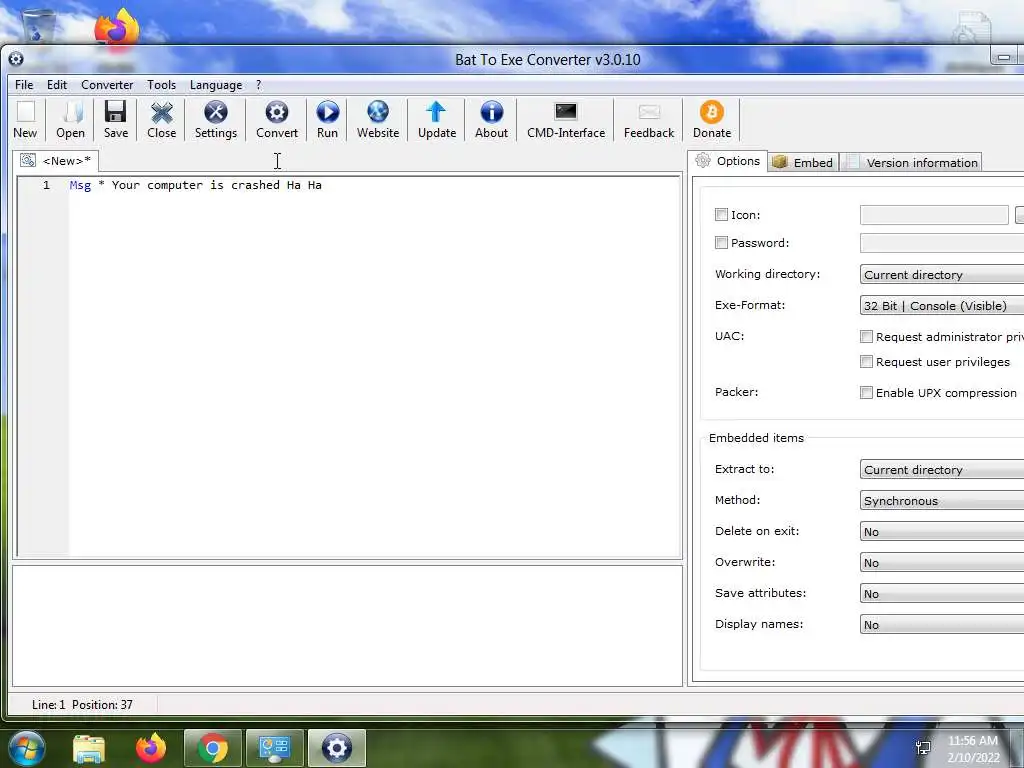This screenshot has width=1024, height=768.
Task: Check Request user privileges
Action: click(866, 362)
